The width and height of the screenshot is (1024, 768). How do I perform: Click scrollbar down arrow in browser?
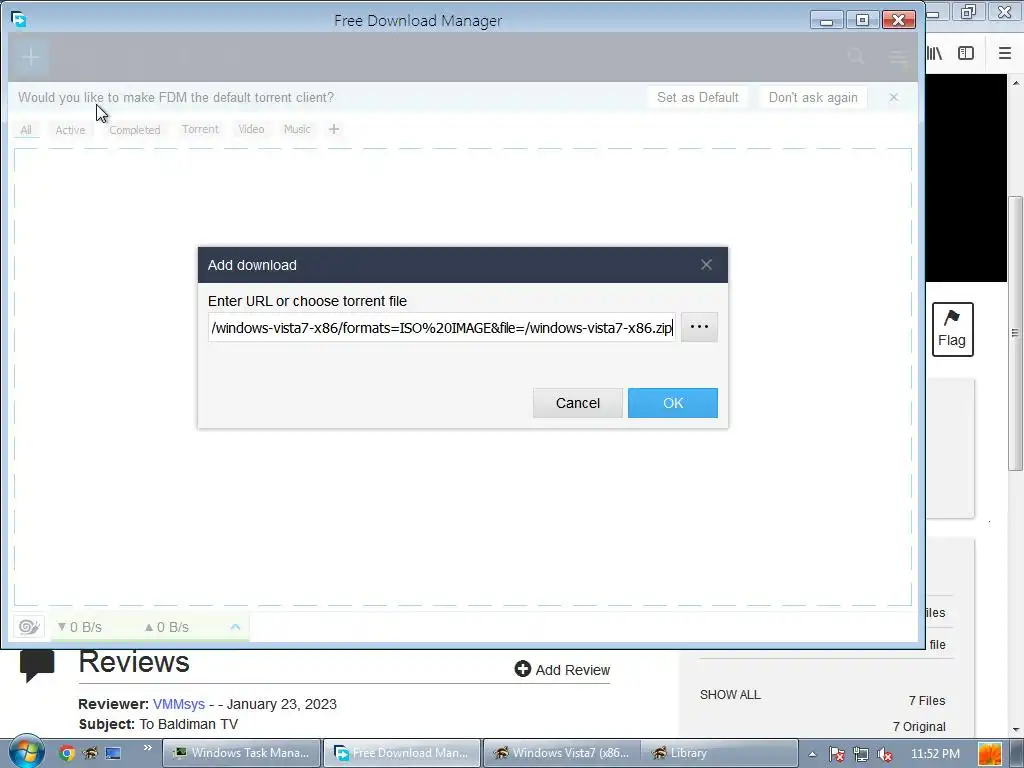pos(1016,729)
